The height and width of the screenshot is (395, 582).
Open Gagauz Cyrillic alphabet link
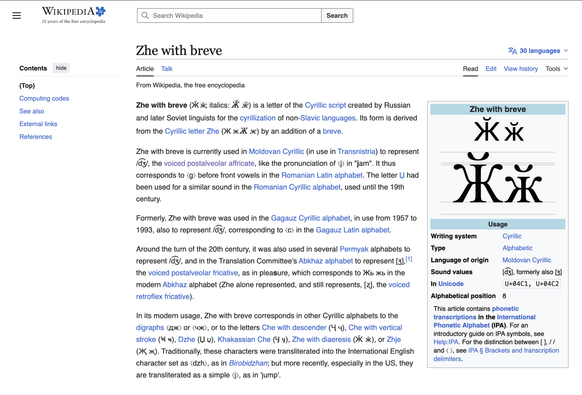tap(310, 218)
